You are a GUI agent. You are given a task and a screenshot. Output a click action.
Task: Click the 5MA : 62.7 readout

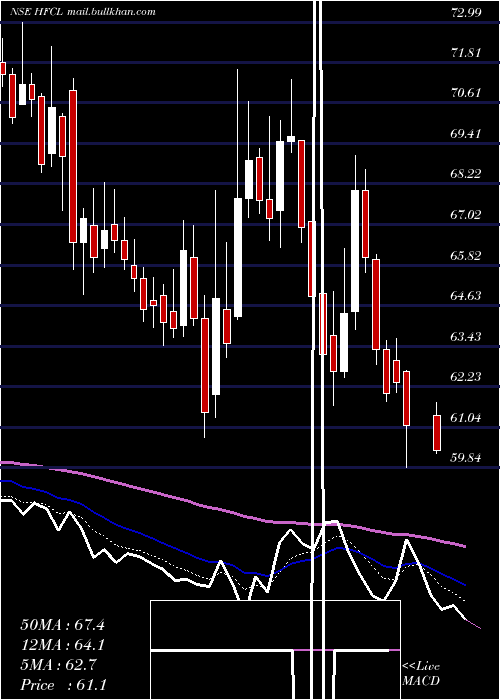pos(58,665)
